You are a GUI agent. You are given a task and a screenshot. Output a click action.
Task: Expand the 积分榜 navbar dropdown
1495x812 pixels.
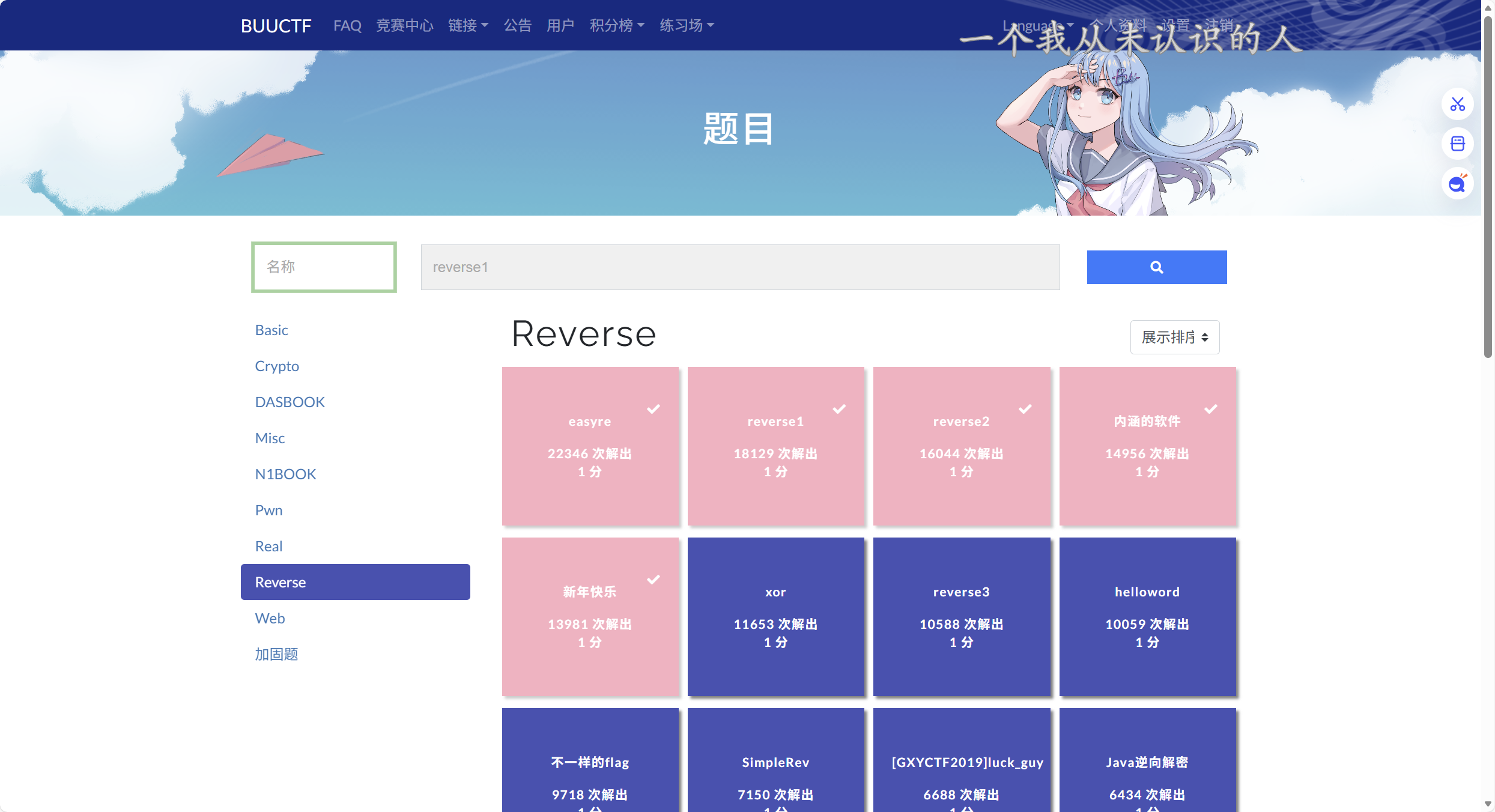[616, 25]
